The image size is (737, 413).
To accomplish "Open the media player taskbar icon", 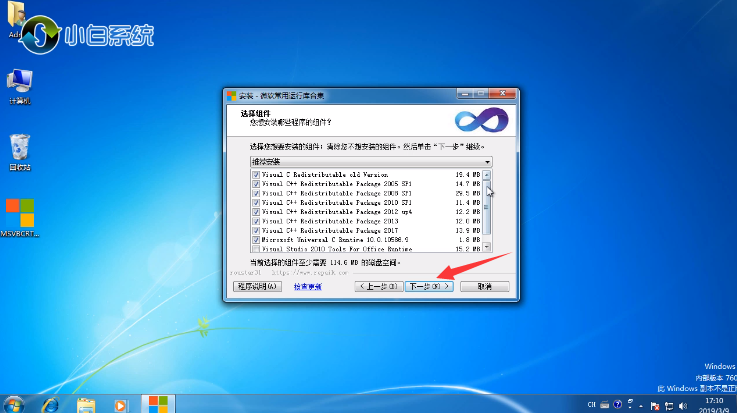I will point(121,404).
